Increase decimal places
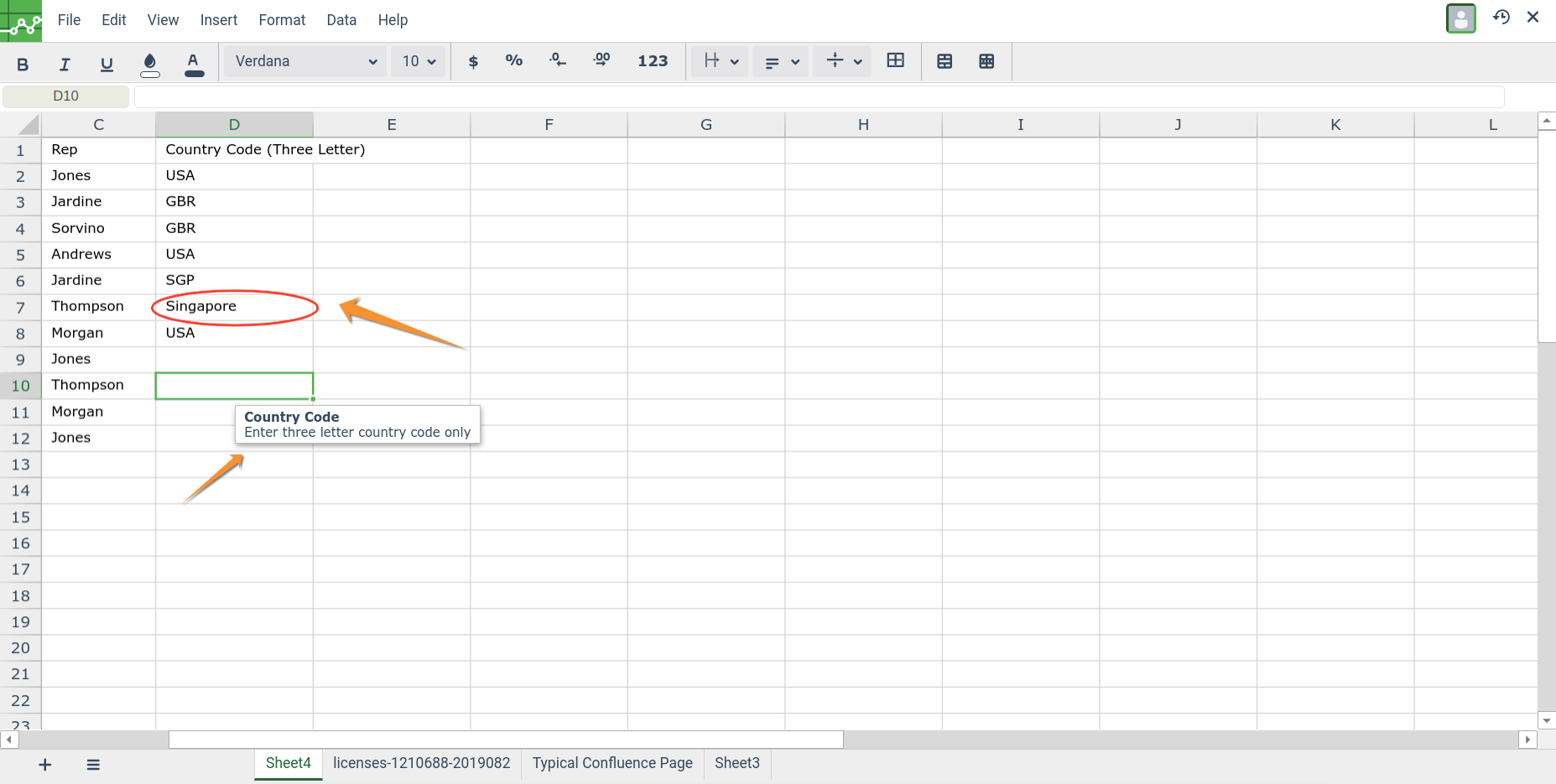 [601, 61]
